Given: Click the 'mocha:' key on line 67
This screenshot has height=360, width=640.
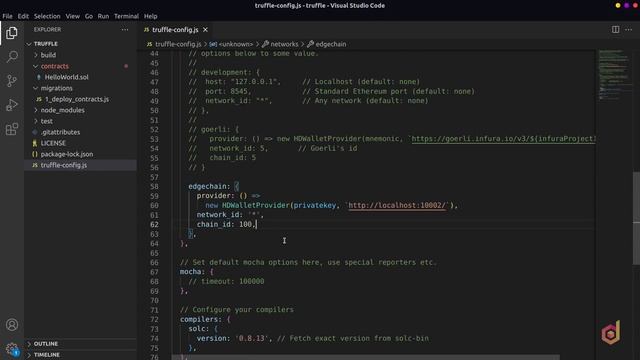Looking at the screenshot, I should (x=191, y=272).
